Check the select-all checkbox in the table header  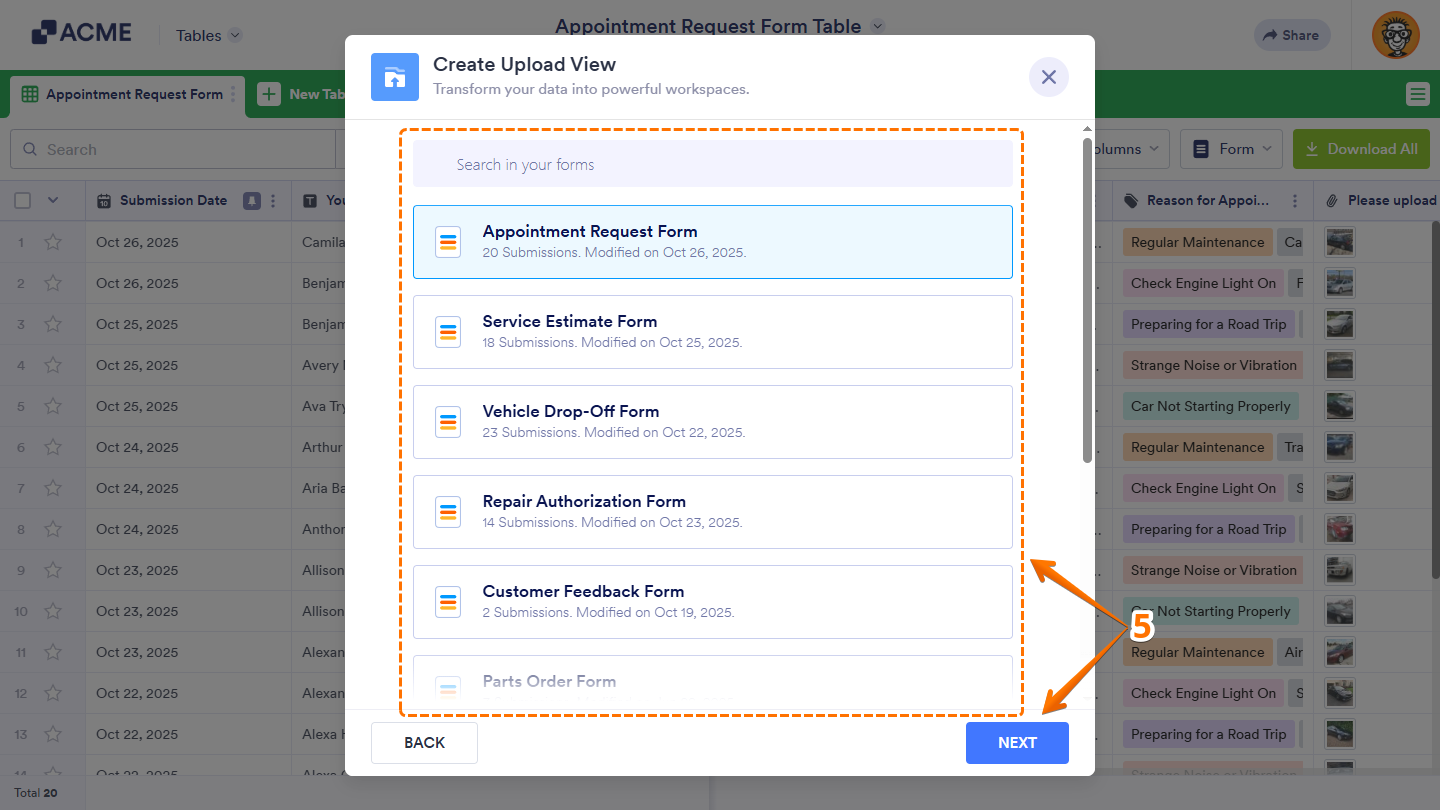[x=22, y=200]
